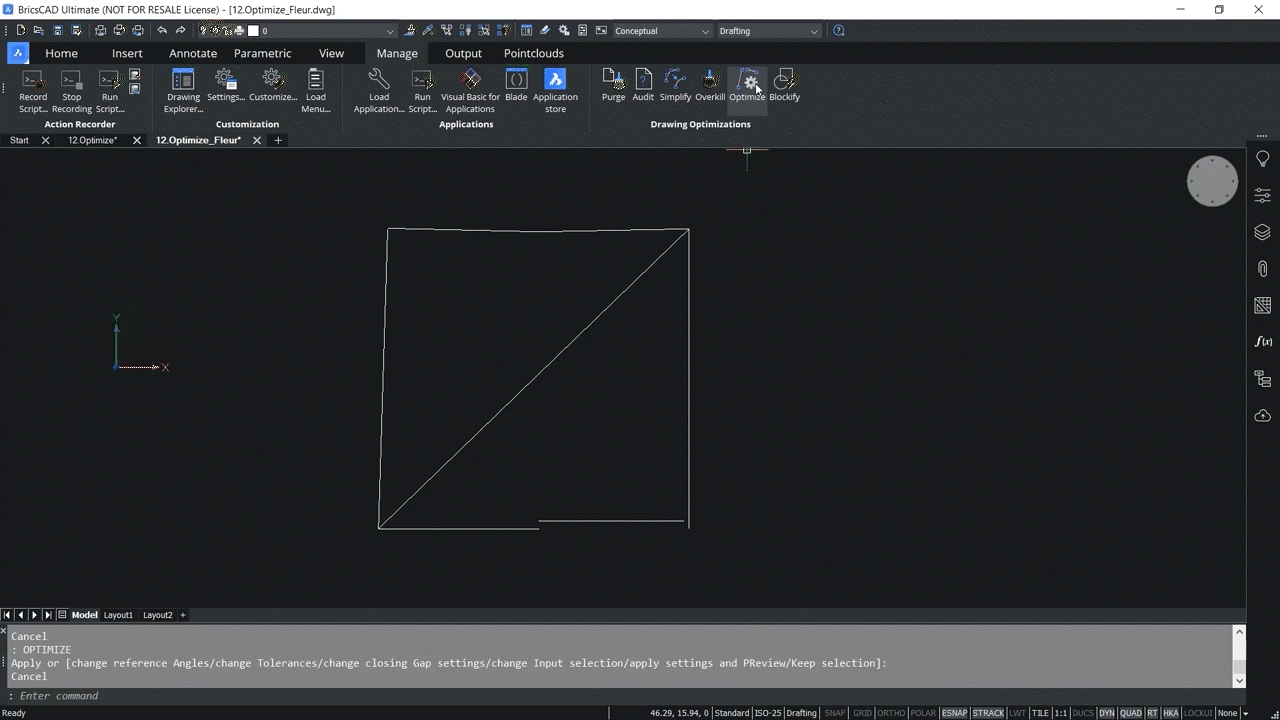
Task: Run the Overkill command
Action: (710, 85)
